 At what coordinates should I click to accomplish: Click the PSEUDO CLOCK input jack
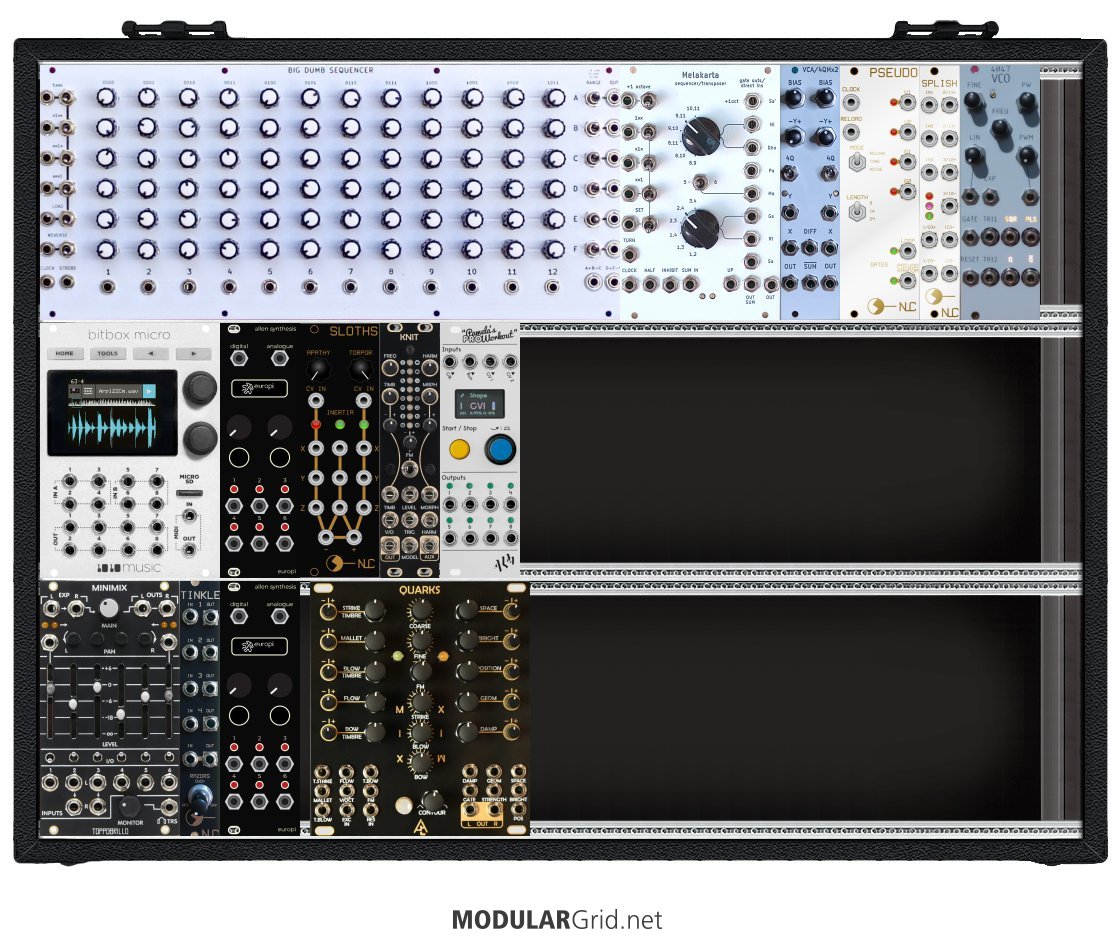(851, 102)
